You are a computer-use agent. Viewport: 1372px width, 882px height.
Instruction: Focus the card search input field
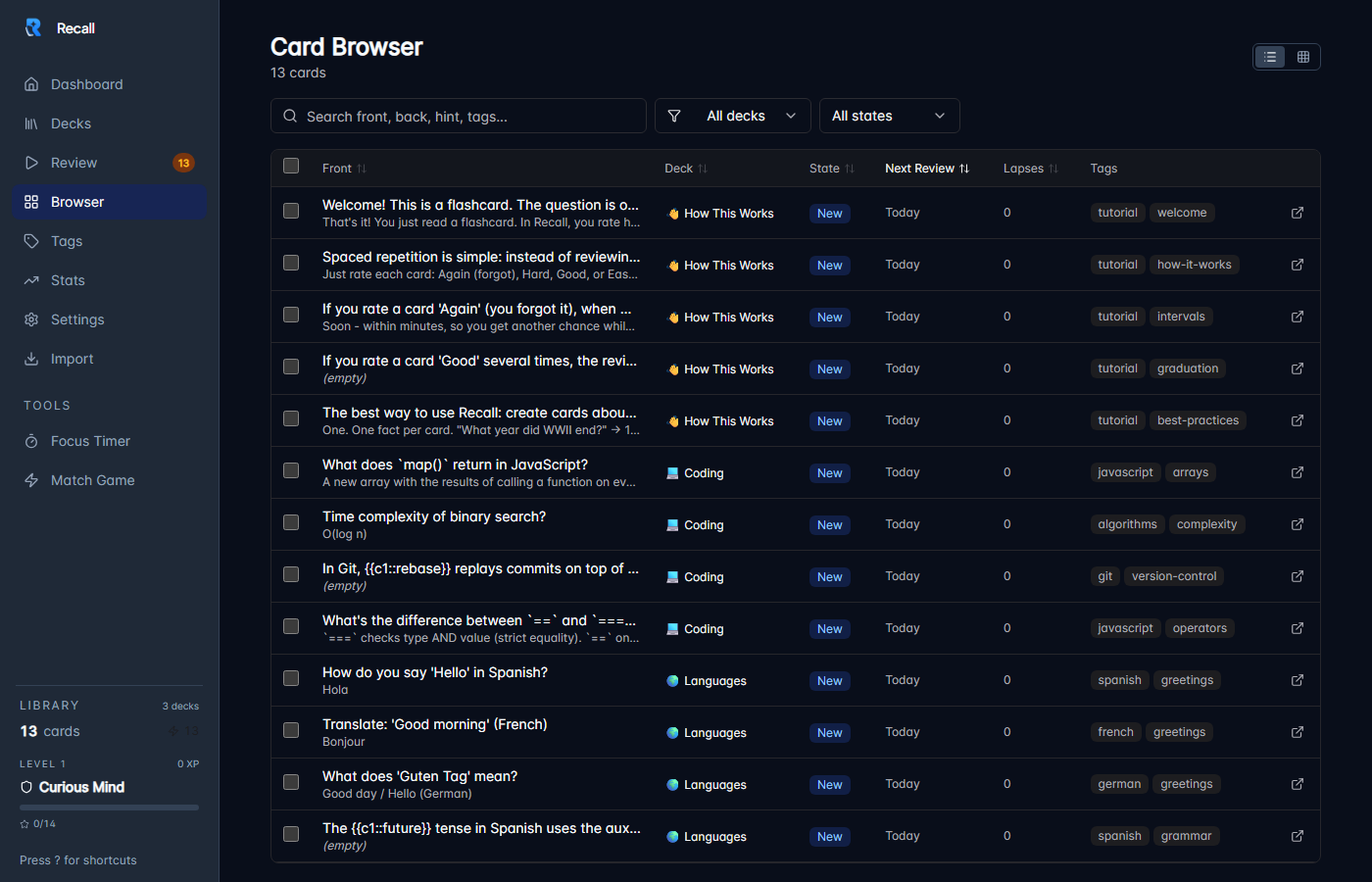[459, 116]
